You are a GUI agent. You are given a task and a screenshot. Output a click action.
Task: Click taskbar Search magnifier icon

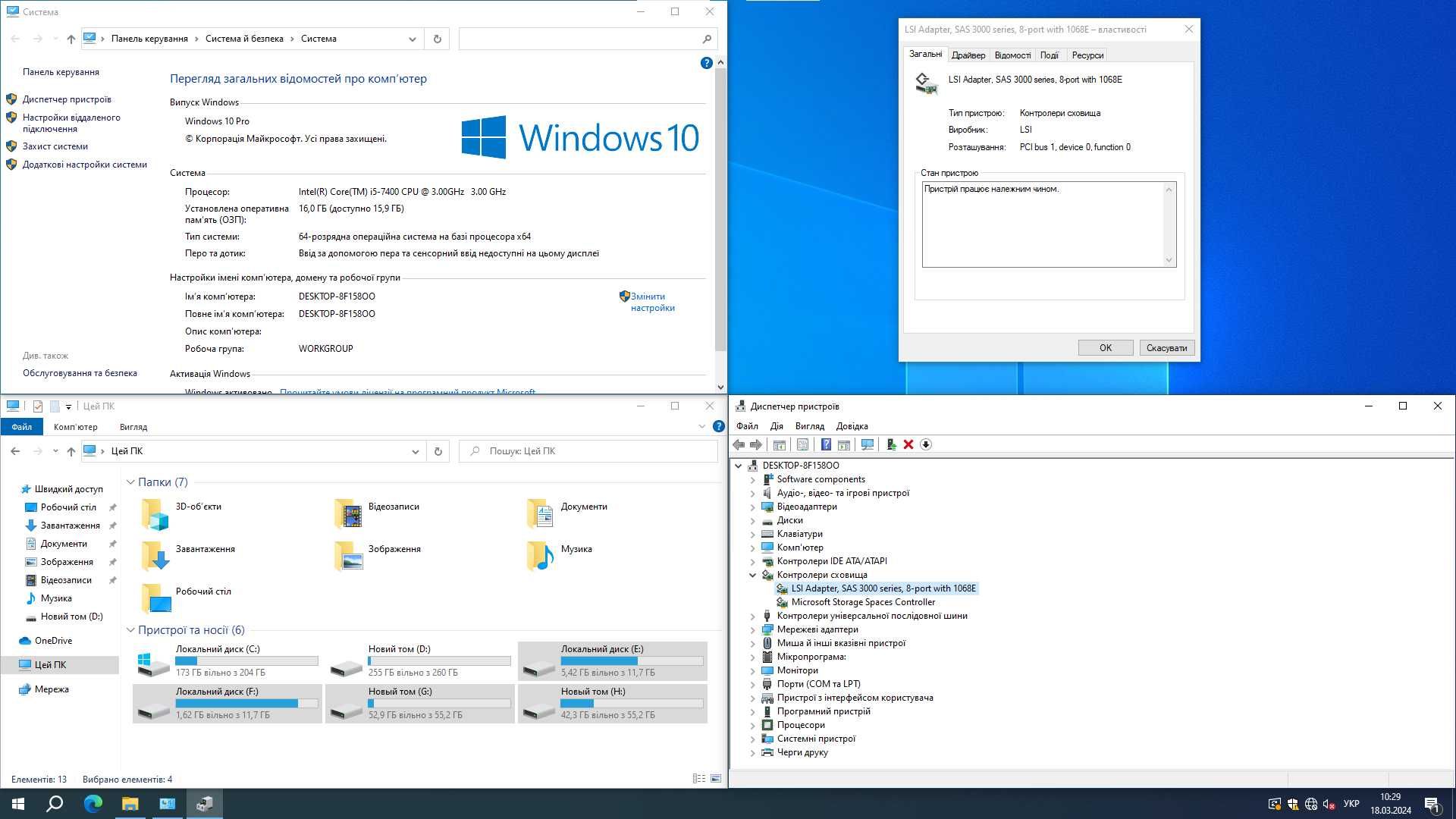[55, 804]
